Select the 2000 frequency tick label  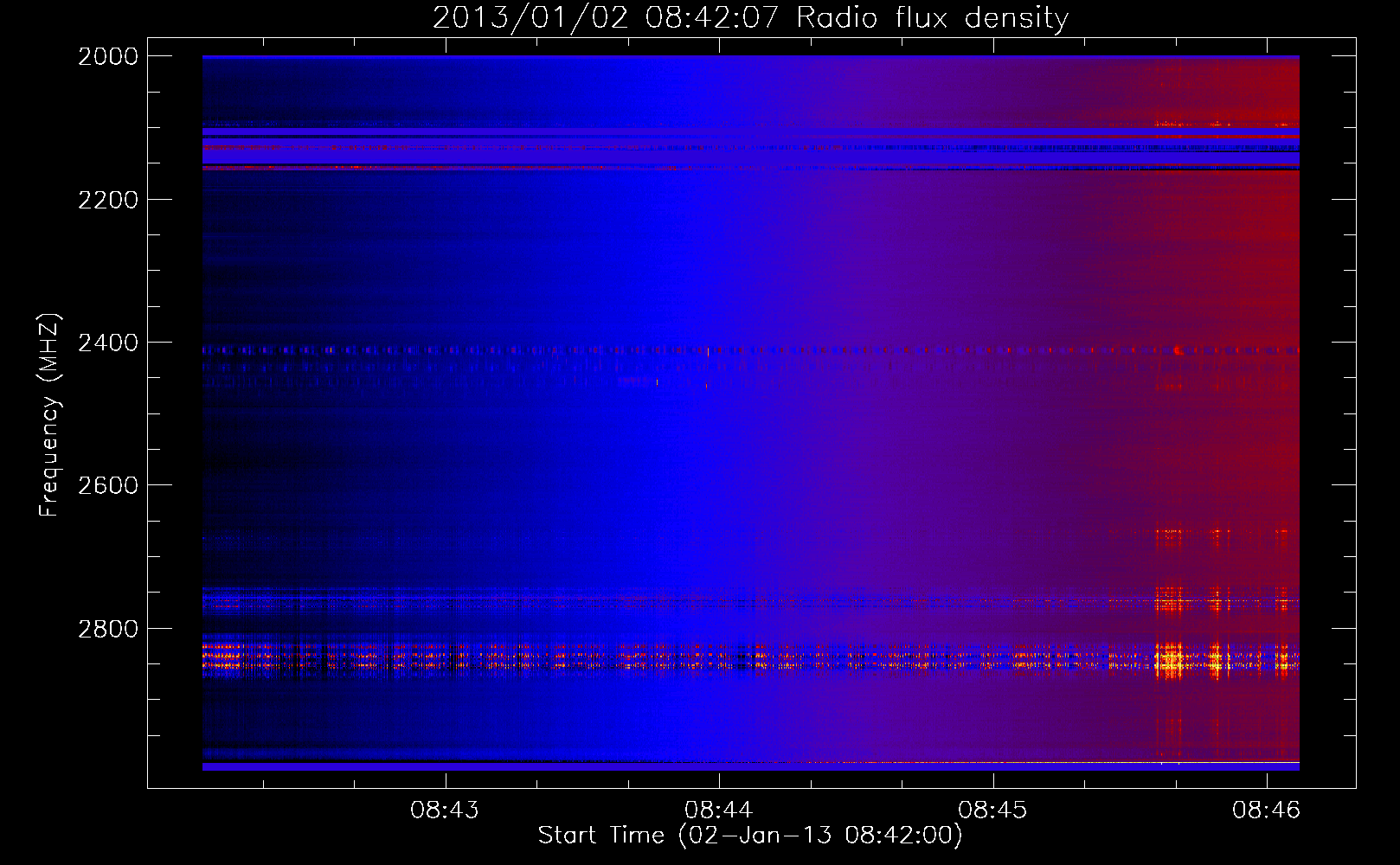(108, 56)
